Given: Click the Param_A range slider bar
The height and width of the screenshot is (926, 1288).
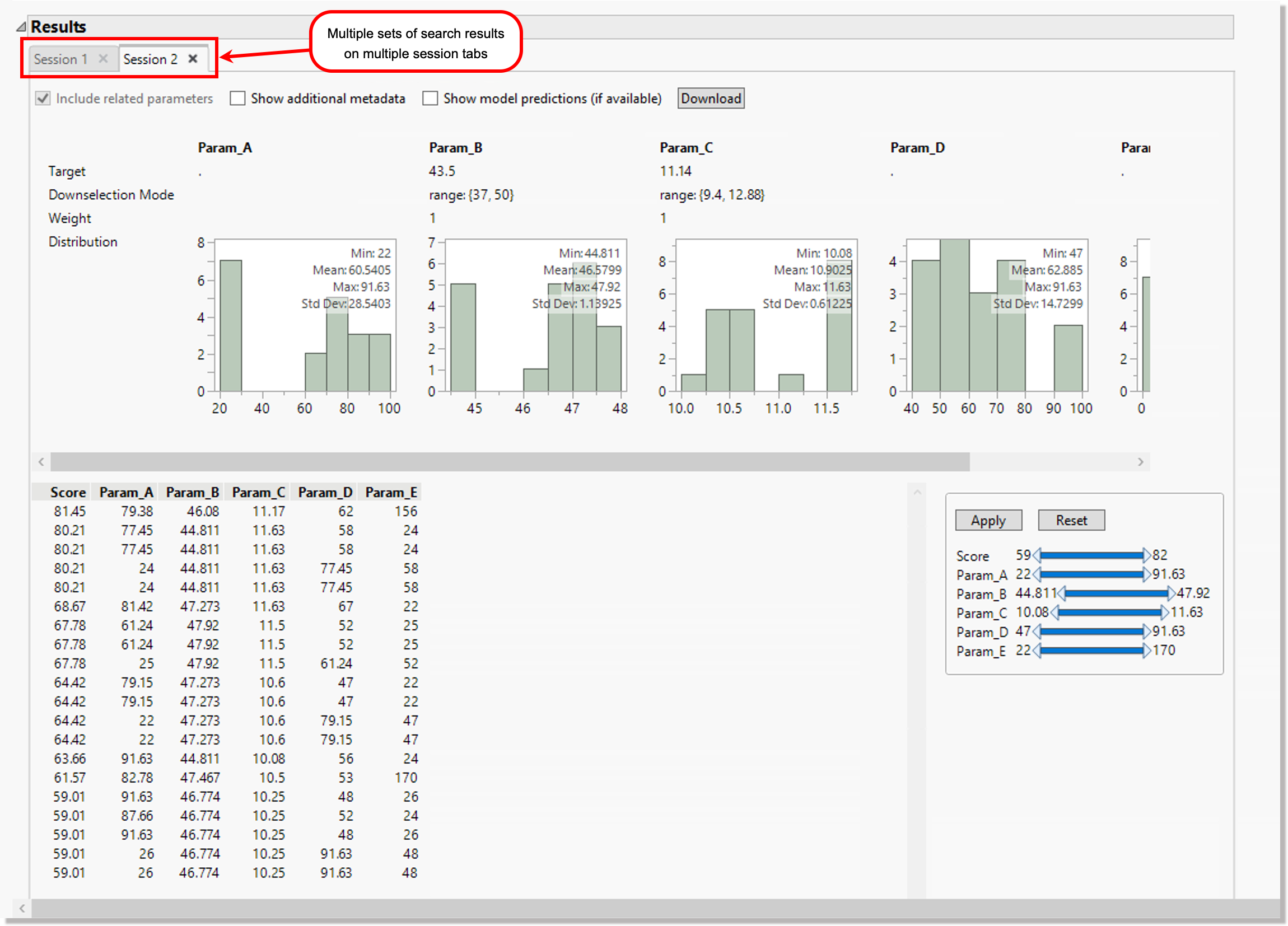Looking at the screenshot, I should 1090,574.
